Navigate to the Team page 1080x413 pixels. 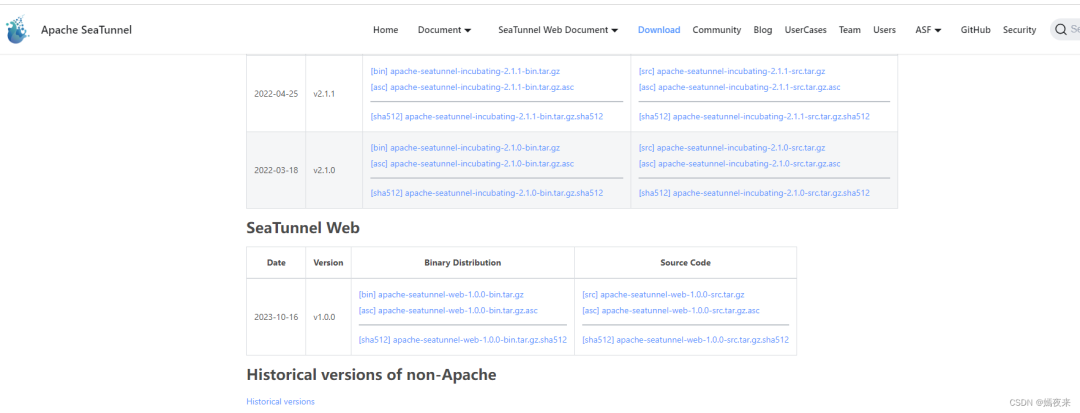point(849,30)
